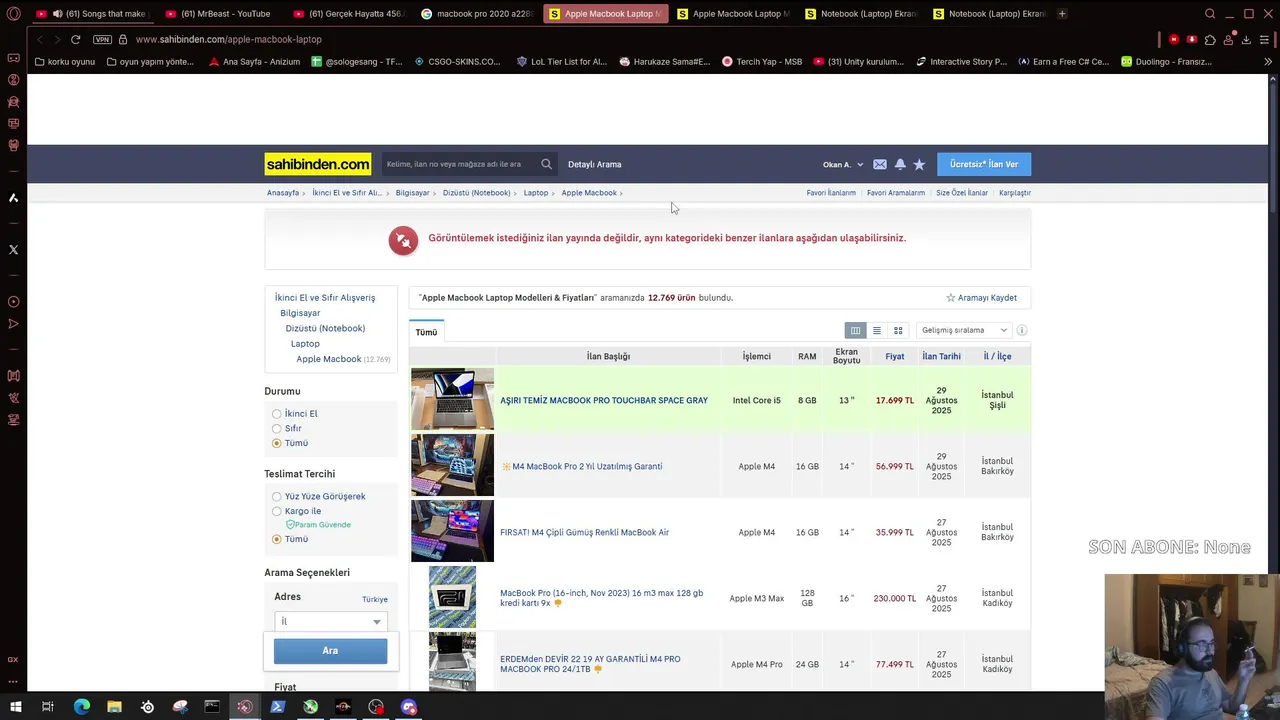
Task: Select Dizüstü (Notebook) category tree item
Action: [x=325, y=328]
